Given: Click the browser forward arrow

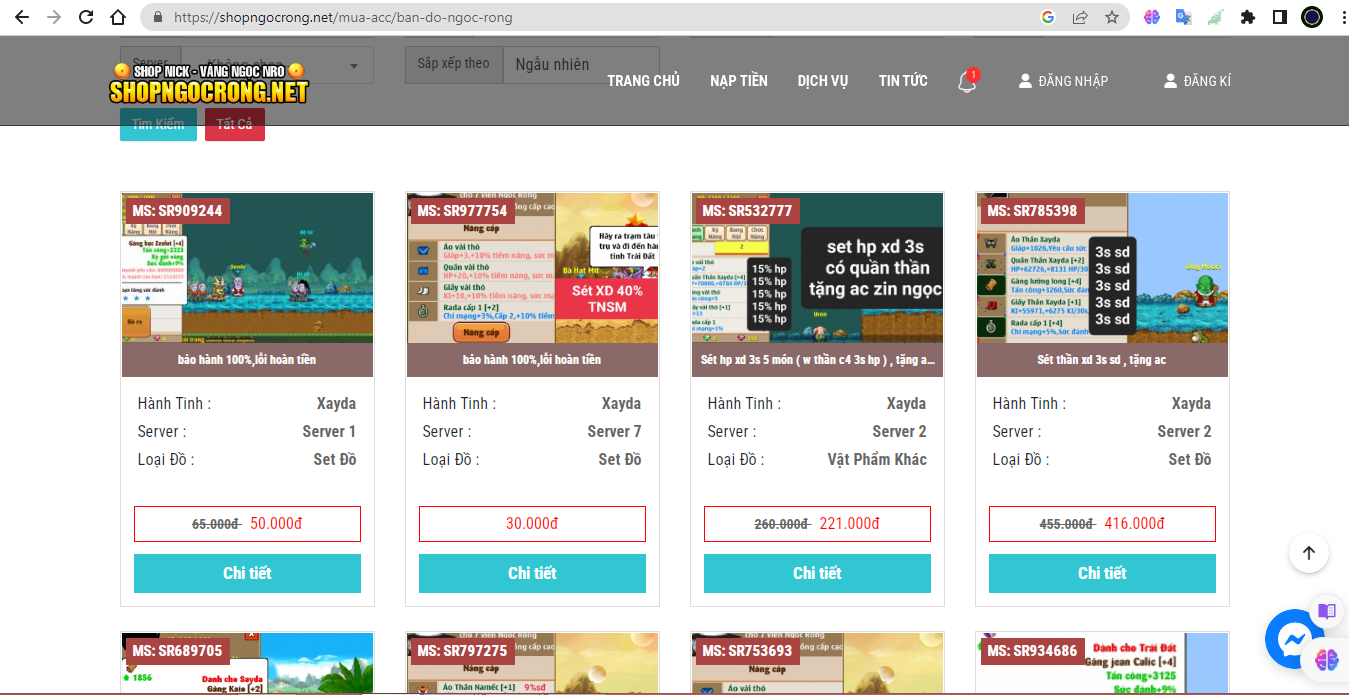Looking at the screenshot, I should 54,17.
